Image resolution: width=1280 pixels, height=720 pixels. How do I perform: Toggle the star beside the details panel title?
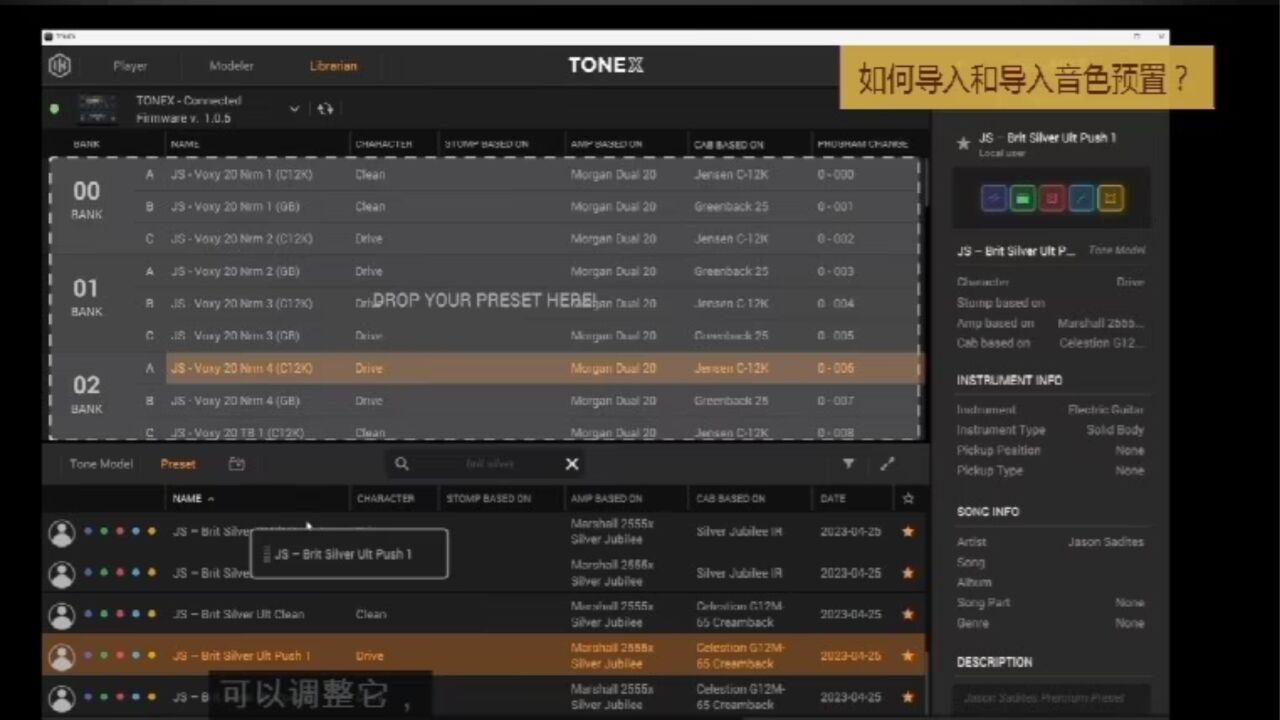(x=963, y=144)
